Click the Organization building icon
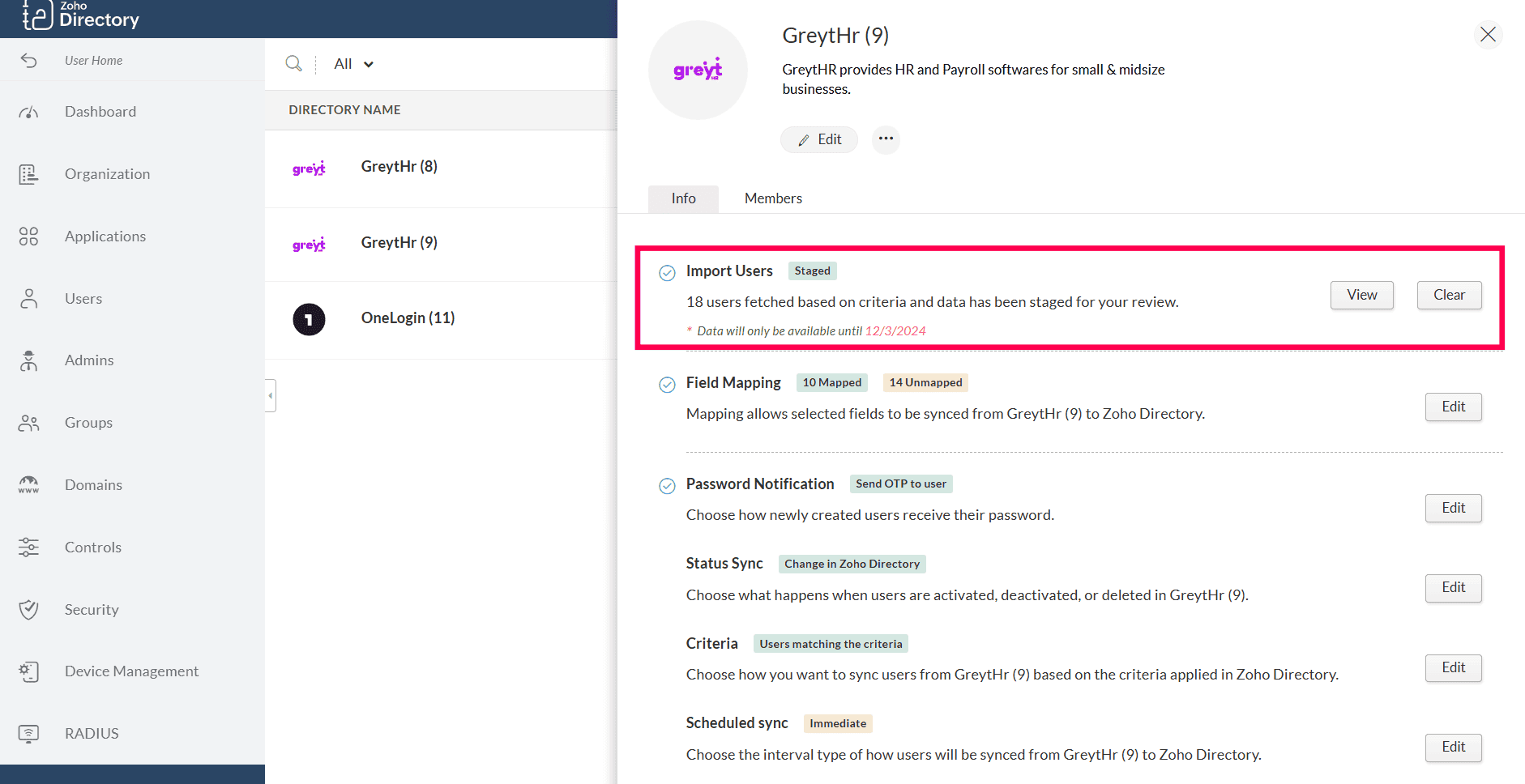The width and height of the screenshot is (1525, 784). coord(29,174)
